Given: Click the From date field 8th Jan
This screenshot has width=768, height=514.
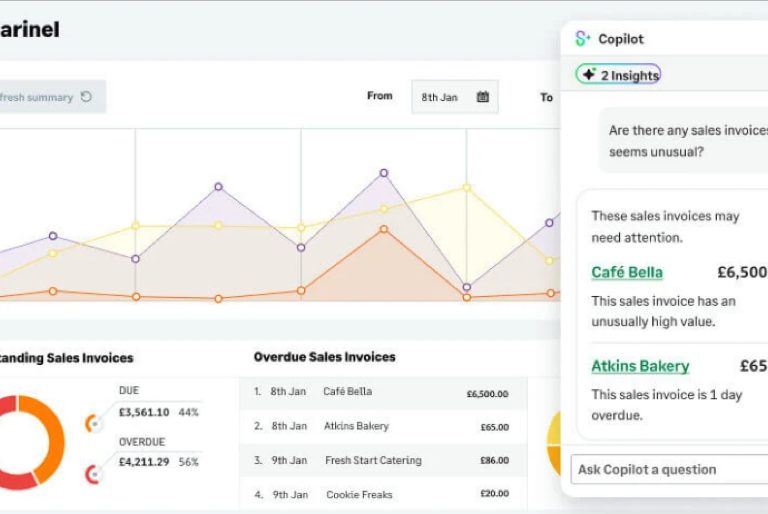Looking at the screenshot, I should point(455,97).
